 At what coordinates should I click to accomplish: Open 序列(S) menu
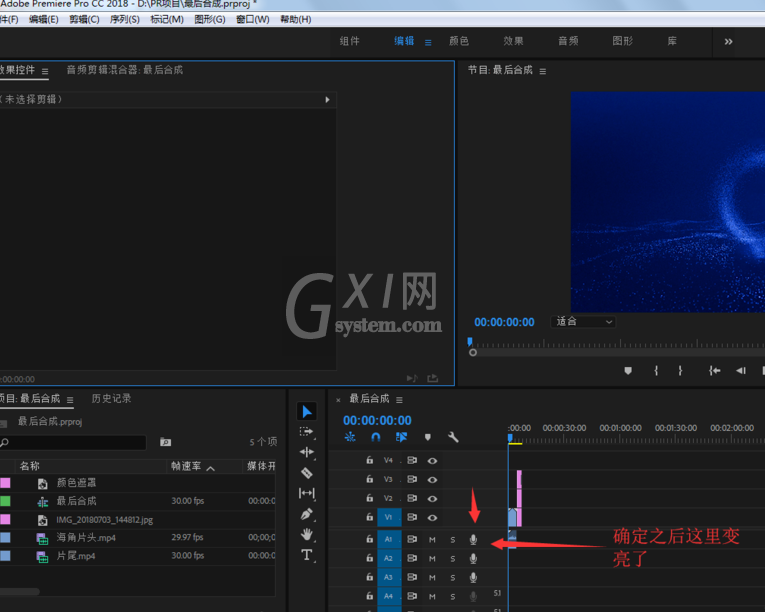coord(125,20)
